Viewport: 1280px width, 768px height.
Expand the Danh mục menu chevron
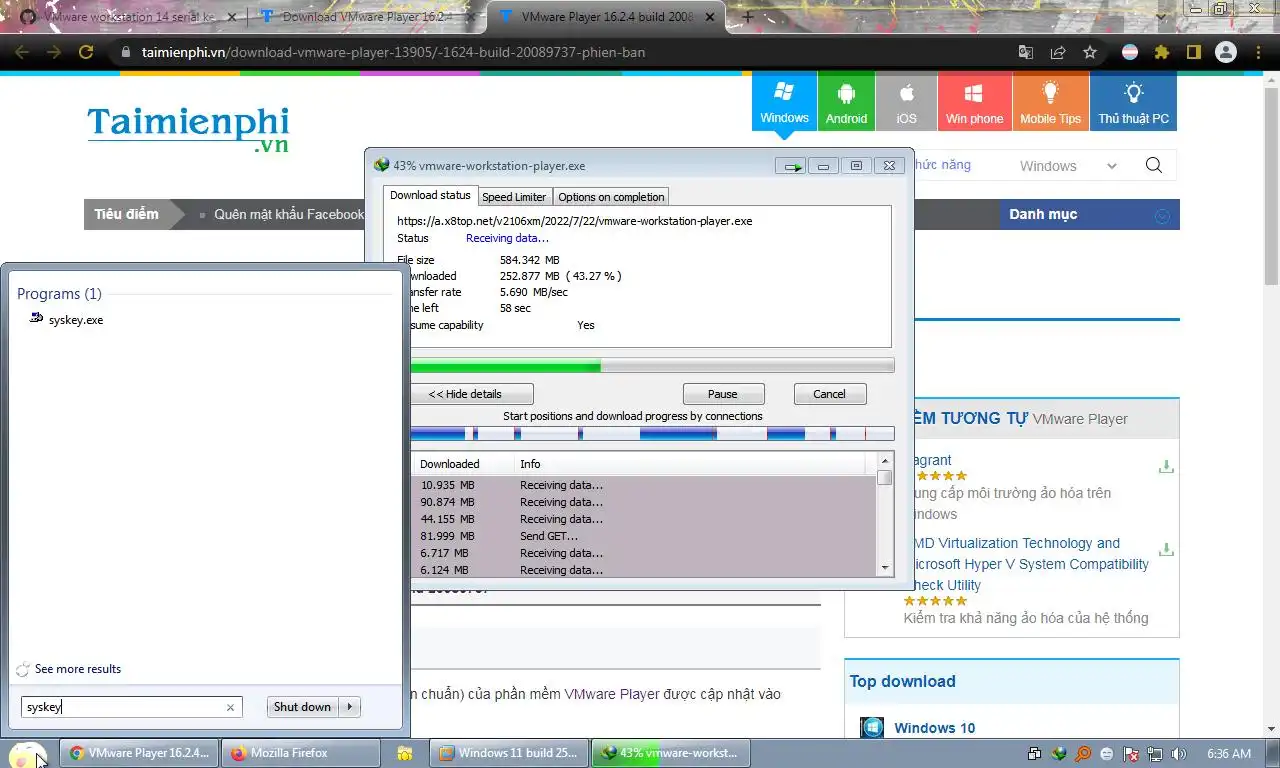(1162, 215)
